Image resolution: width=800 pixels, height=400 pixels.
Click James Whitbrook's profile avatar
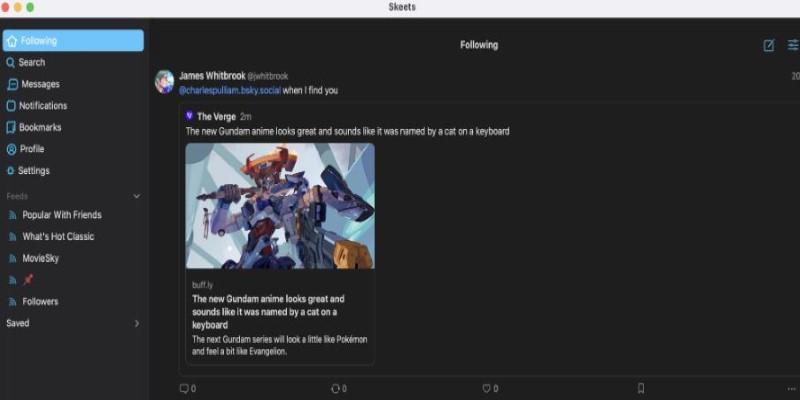[x=165, y=82]
